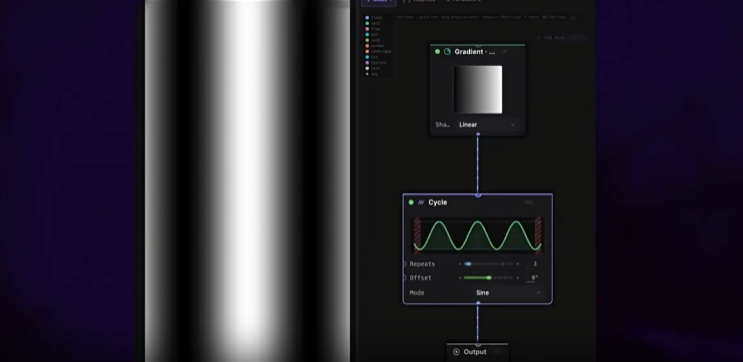
Task: Click the Offset slider handle
Action: (x=489, y=278)
